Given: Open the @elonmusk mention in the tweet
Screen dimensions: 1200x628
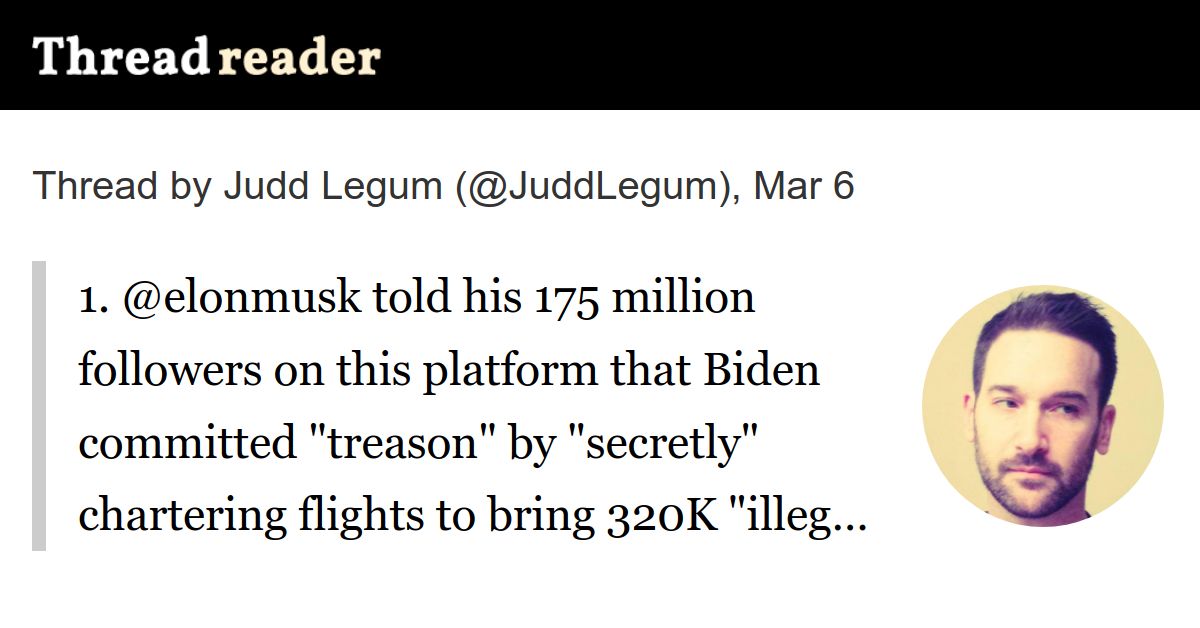Looking at the screenshot, I should (241, 299).
